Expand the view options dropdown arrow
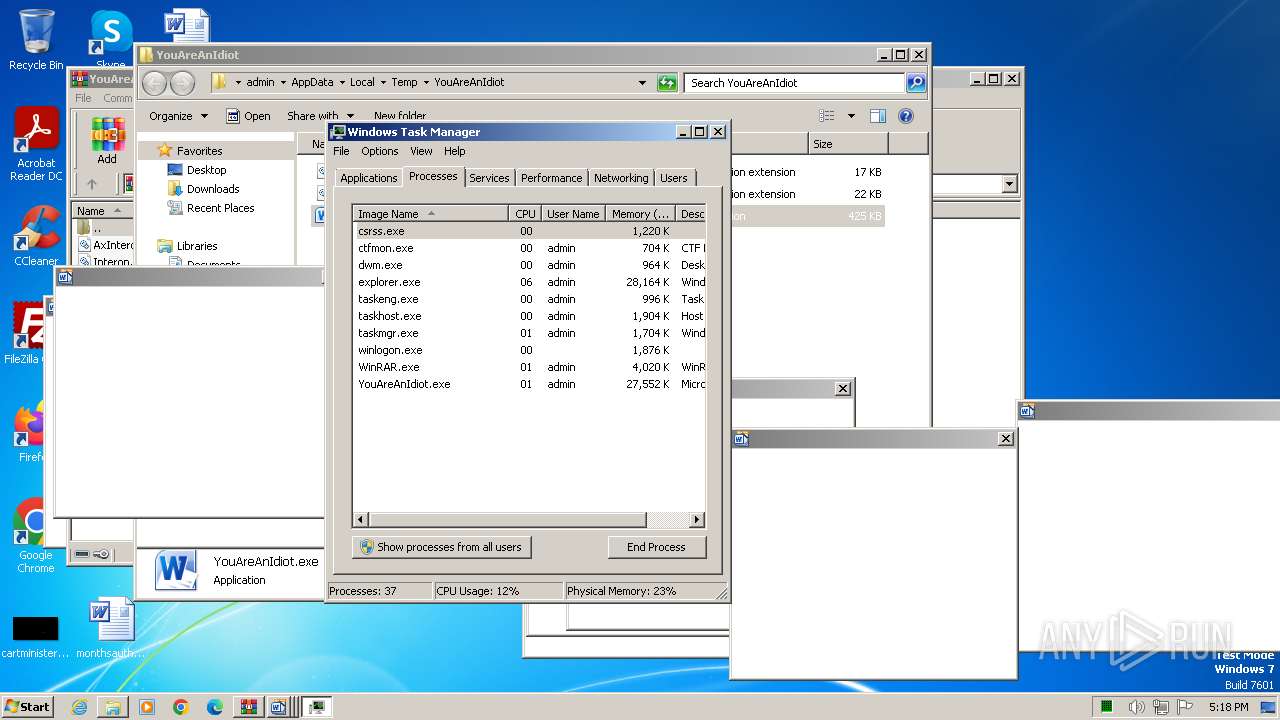 pos(851,116)
